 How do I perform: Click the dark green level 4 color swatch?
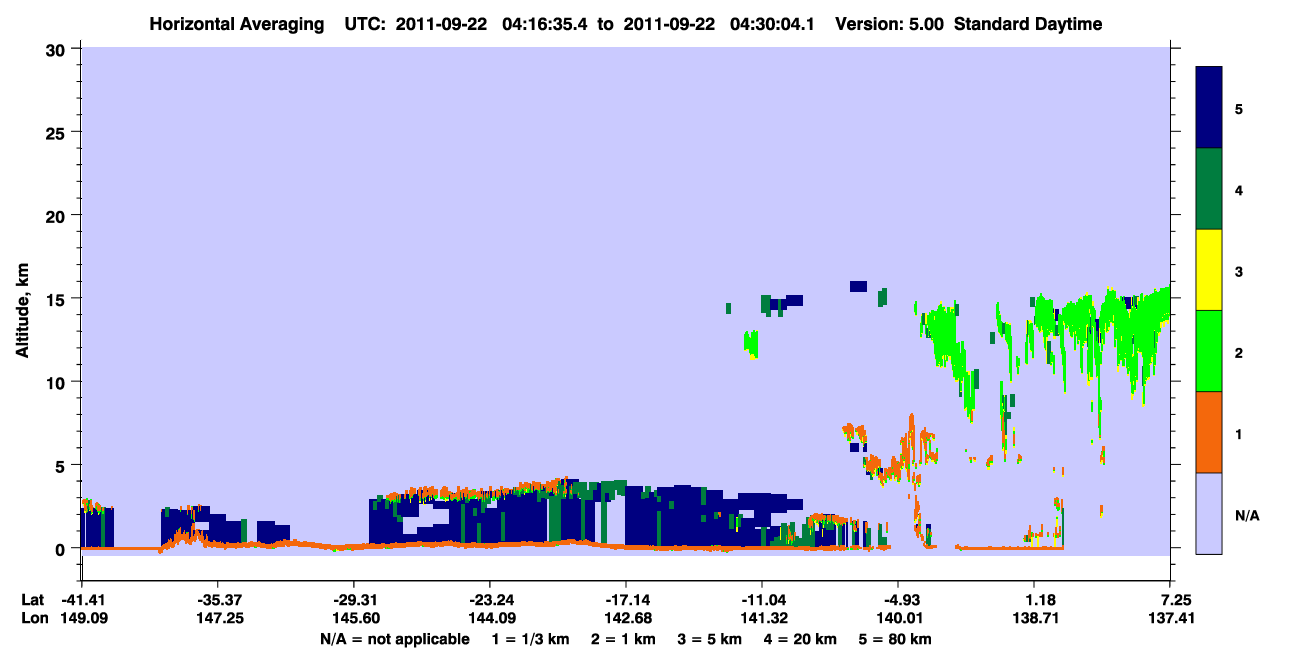[x=1209, y=189]
